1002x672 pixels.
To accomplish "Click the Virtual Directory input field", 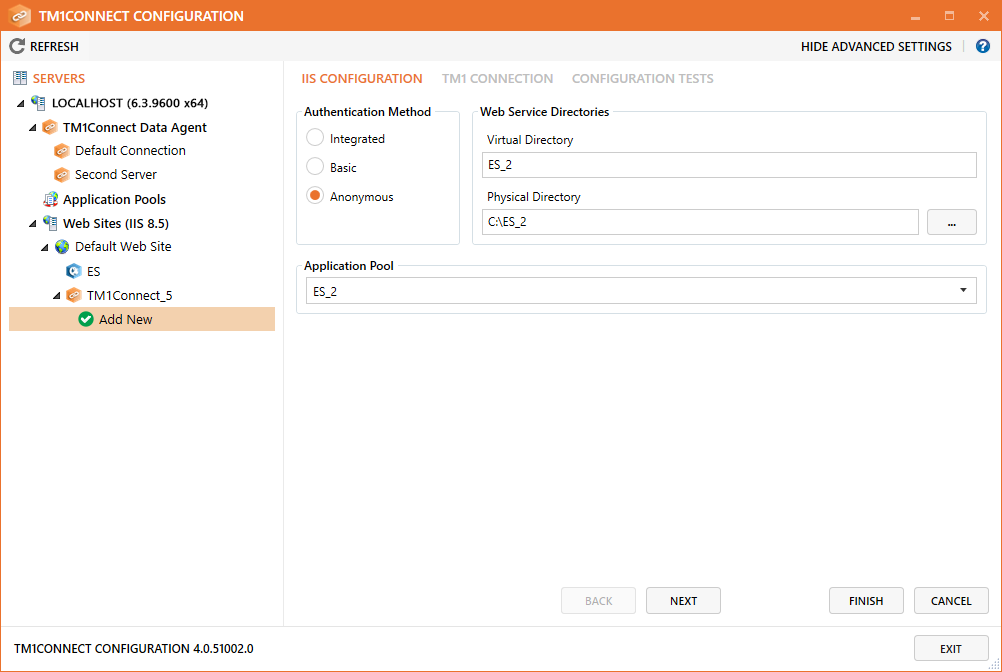I will [x=729, y=165].
